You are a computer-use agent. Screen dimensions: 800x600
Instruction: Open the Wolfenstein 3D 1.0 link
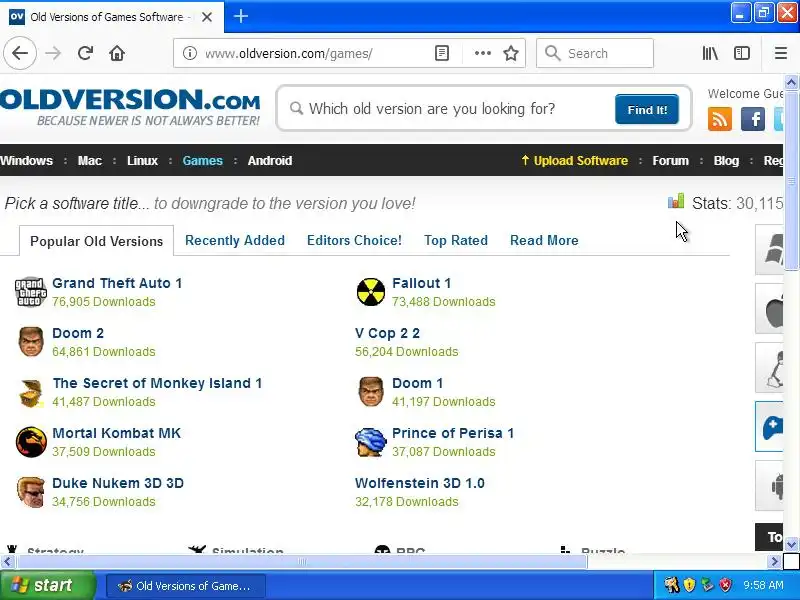(419, 483)
